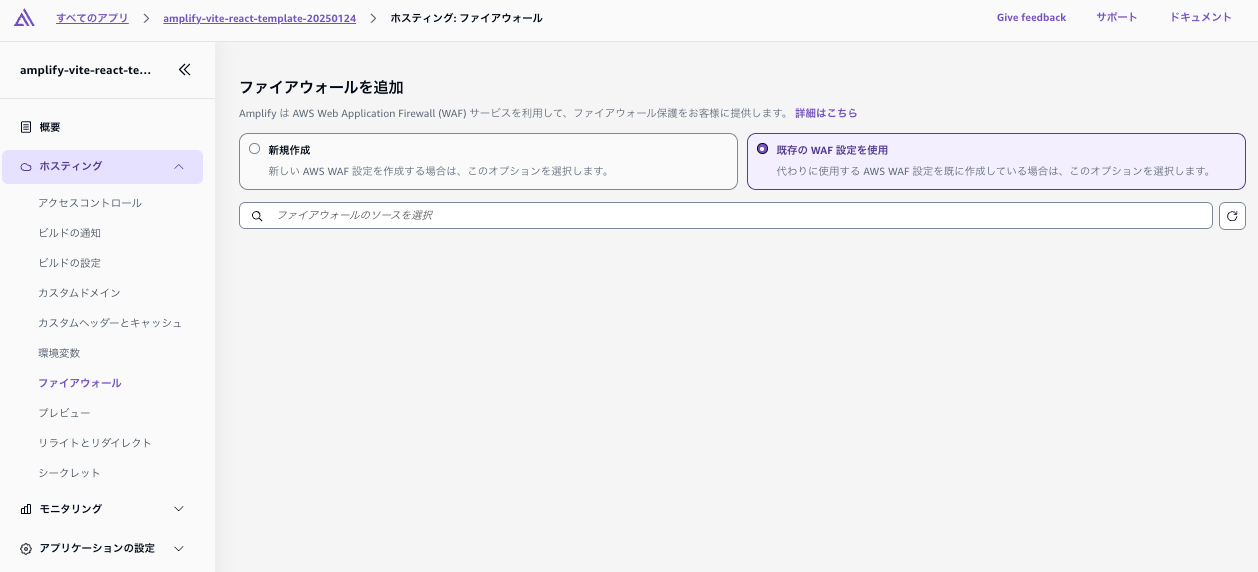Click the amplify-vite-react-te... app name in sidebar
The image size is (1258, 572).
point(86,70)
